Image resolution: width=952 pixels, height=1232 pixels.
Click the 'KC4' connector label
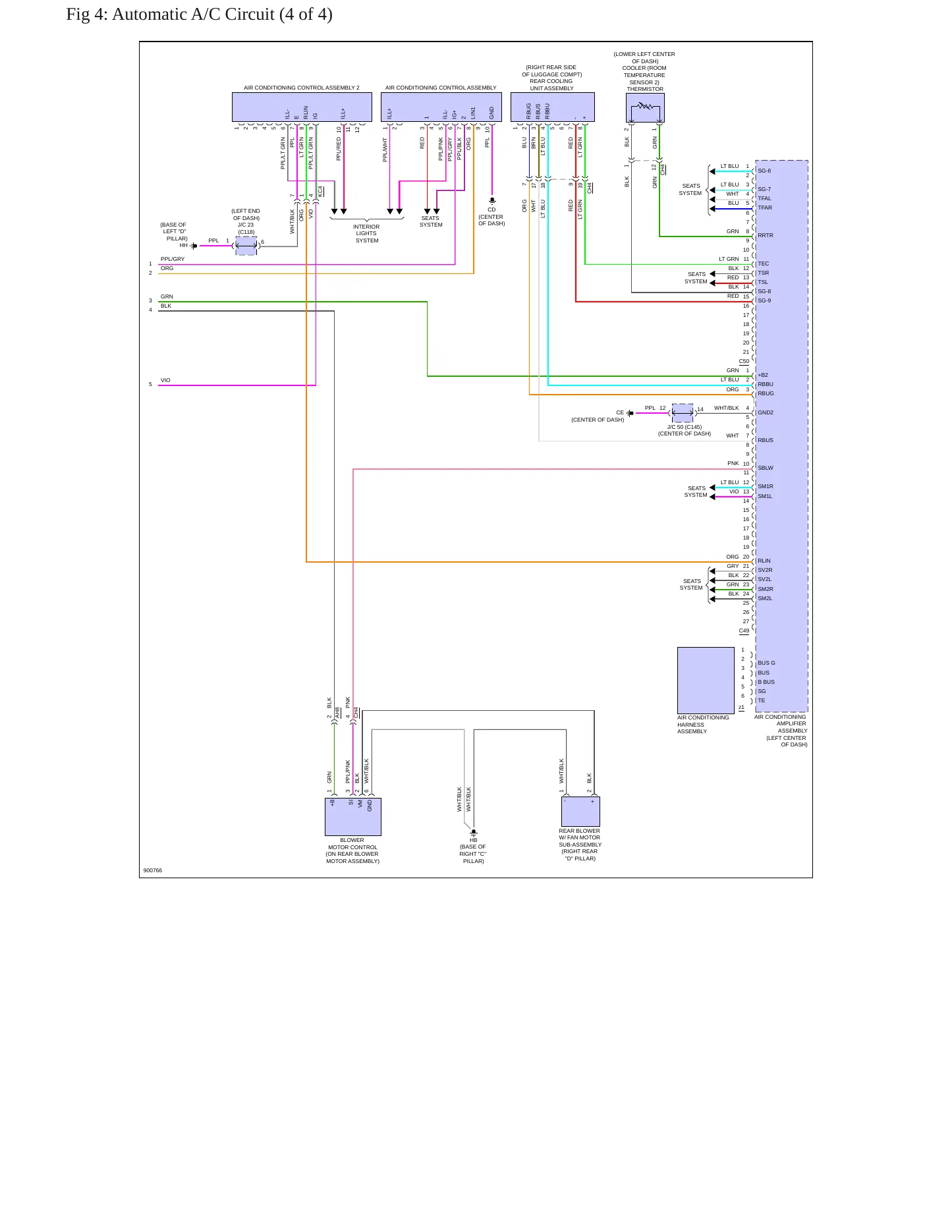(x=321, y=191)
